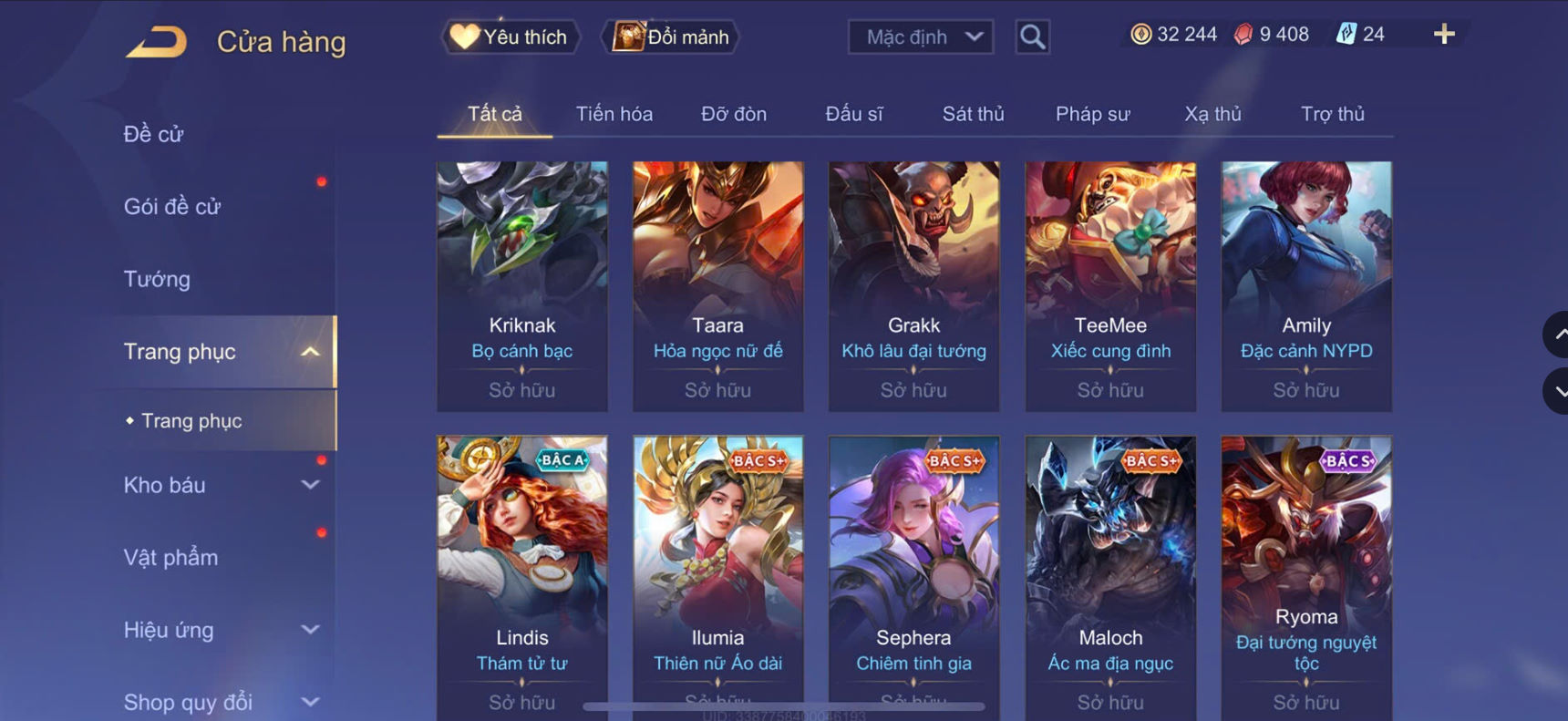The image size is (1568, 721).
Task: Open the Mặc định sort dropdown
Action: (x=921, y=37)
